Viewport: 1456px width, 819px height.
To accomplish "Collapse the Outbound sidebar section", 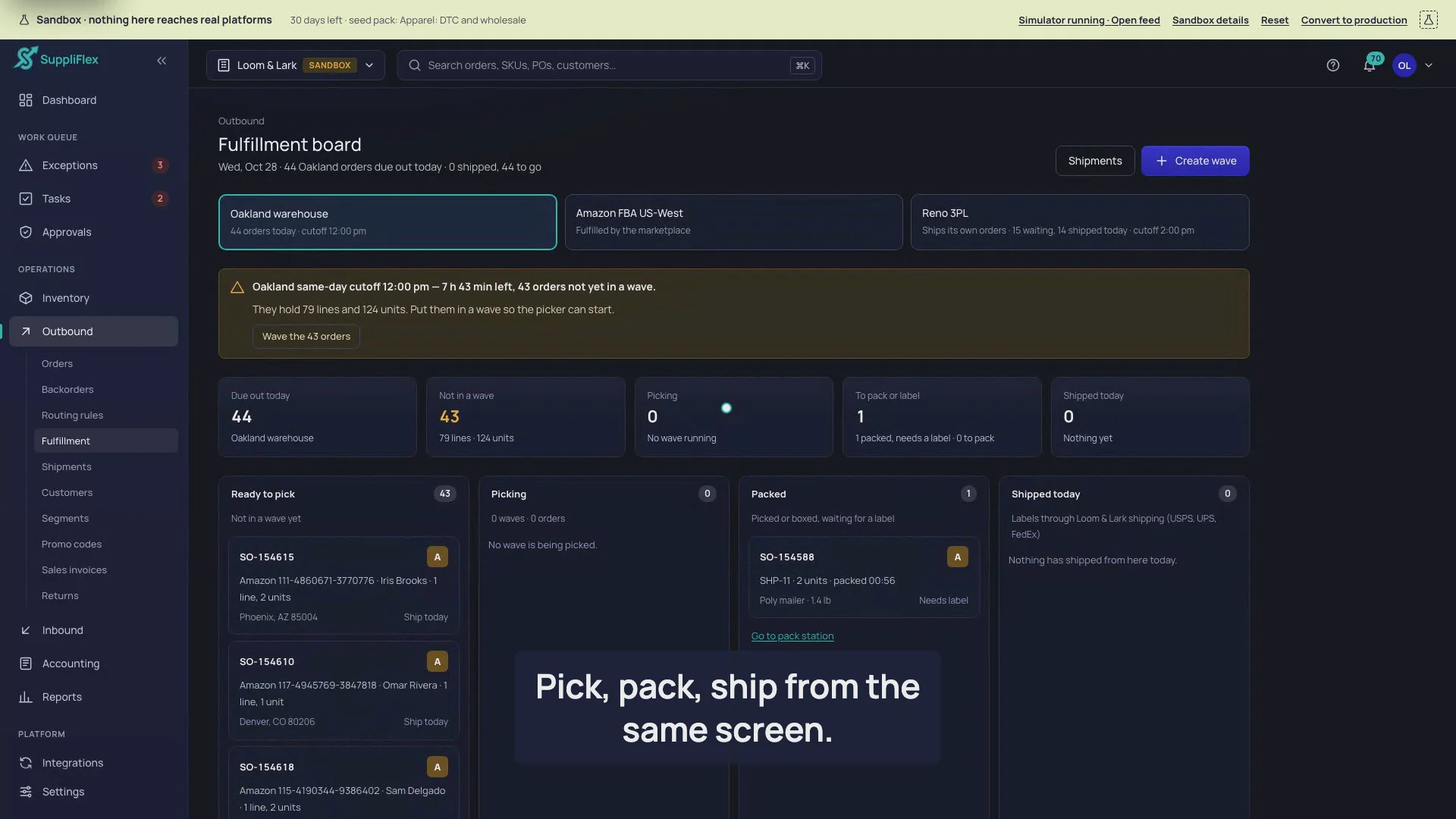I will (x=94, y=331).
